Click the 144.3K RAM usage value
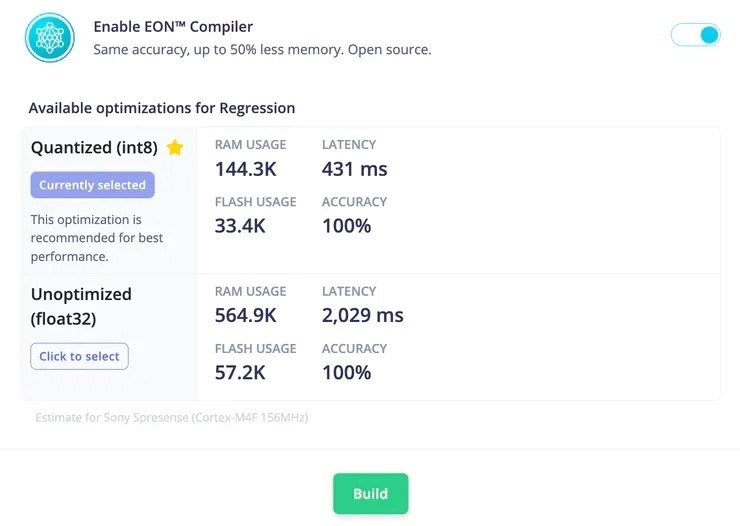740x526 pixels. coord(245,169)
